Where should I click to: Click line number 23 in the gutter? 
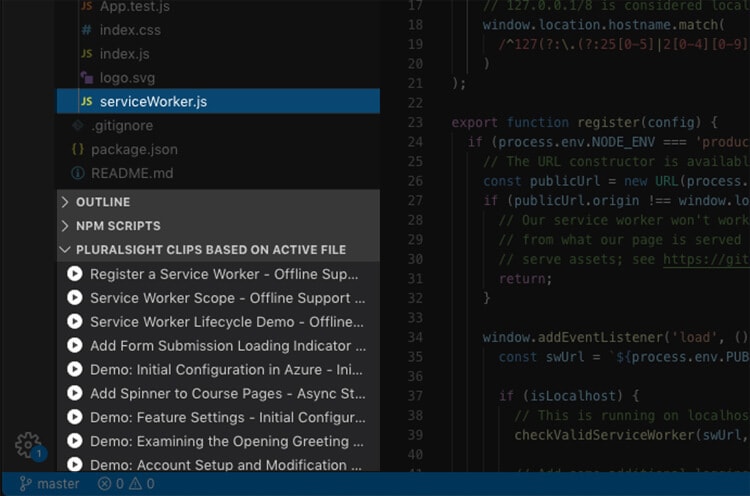(415, 122)
